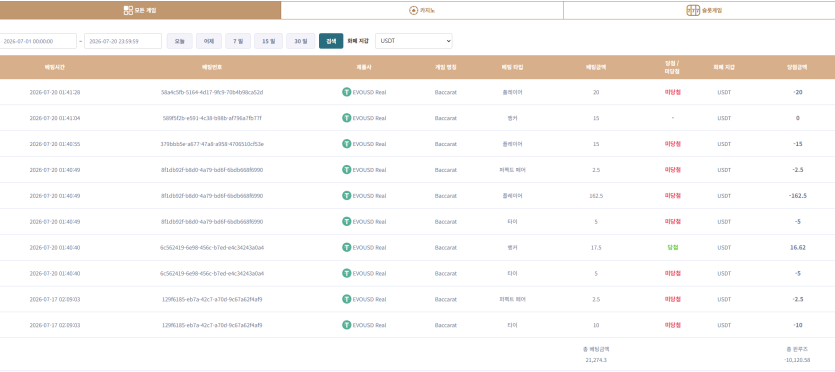Click Tether icon in the 162.5 bet row
Image resolution: width=835 pixels, height=372 pixels.
(x=347, y=196)
